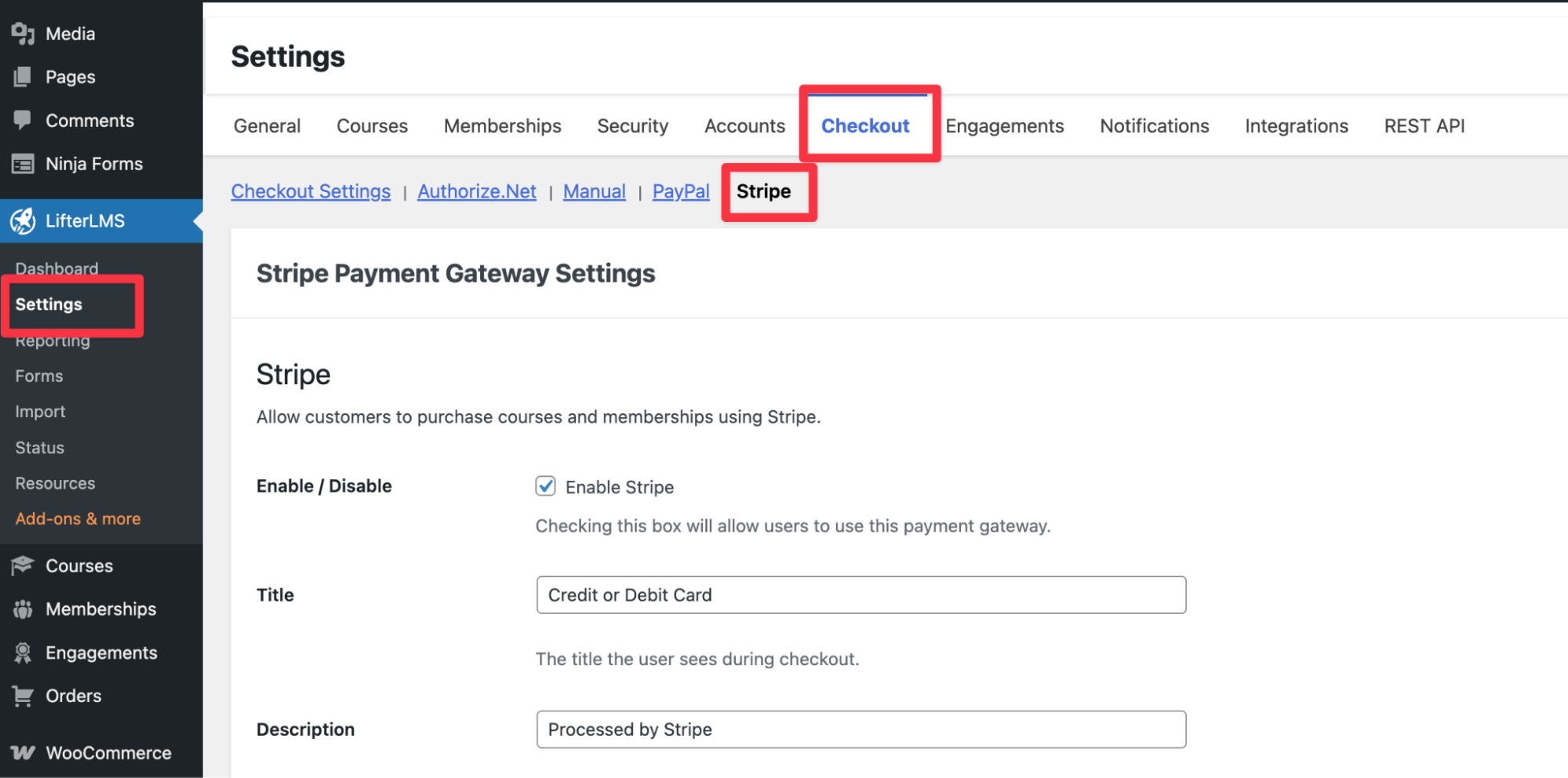Click the Checkout Settings link
This screenshot has height=778, width=1568.
[x=311, y=191]
